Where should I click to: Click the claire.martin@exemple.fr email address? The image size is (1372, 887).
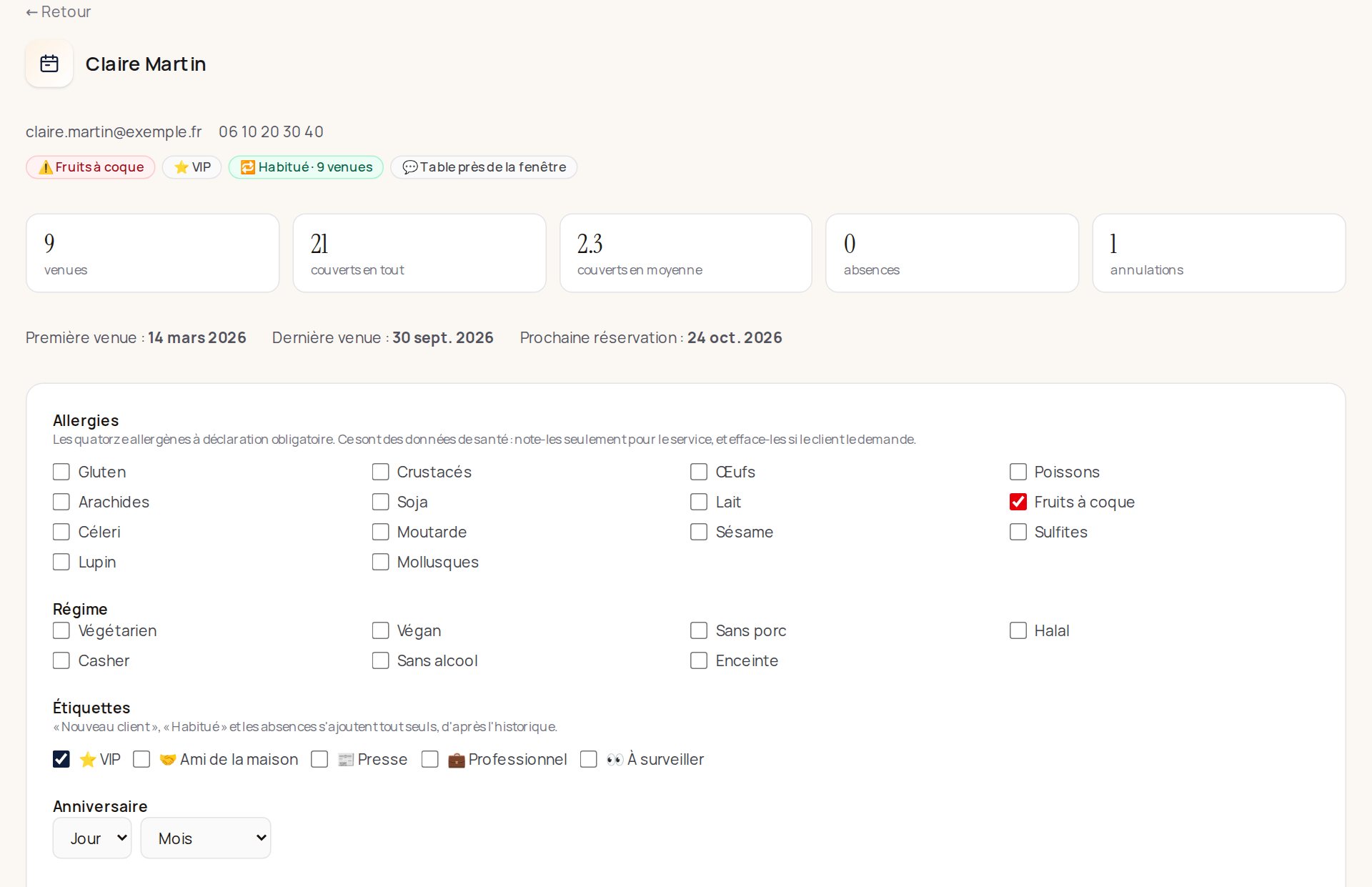[114, 132]
